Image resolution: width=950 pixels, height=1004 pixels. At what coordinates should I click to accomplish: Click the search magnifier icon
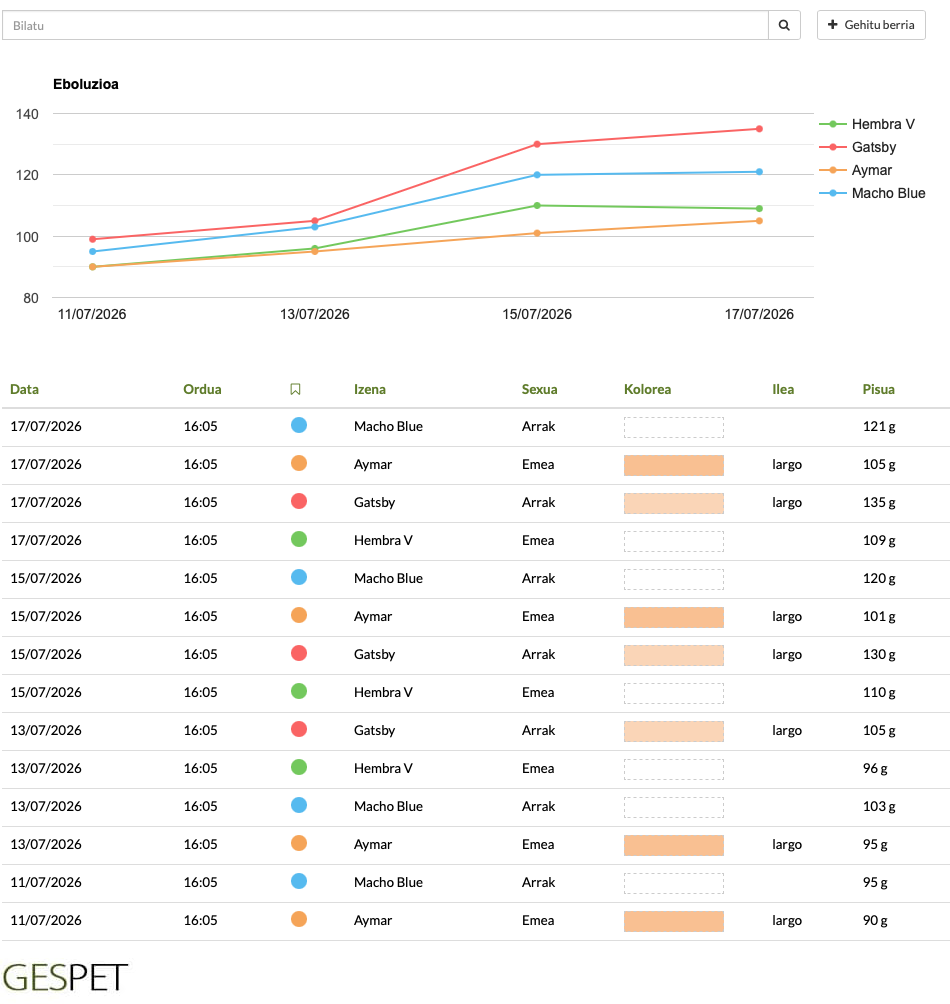click(x=784, y=26)
